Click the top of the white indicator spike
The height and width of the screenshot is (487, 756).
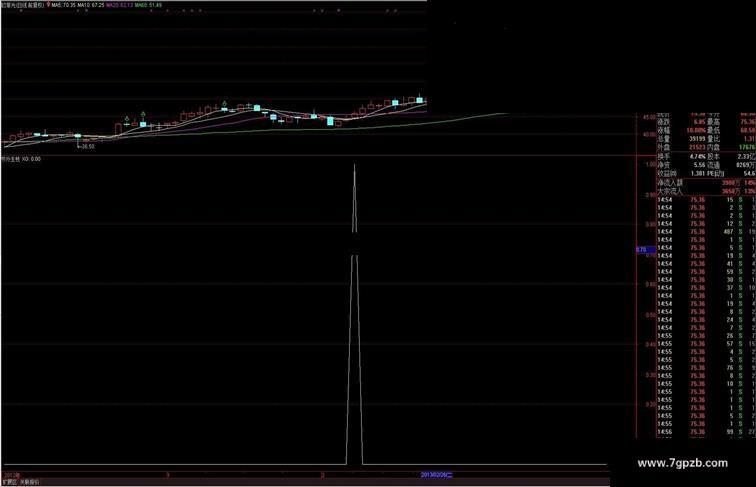(354, 166)
